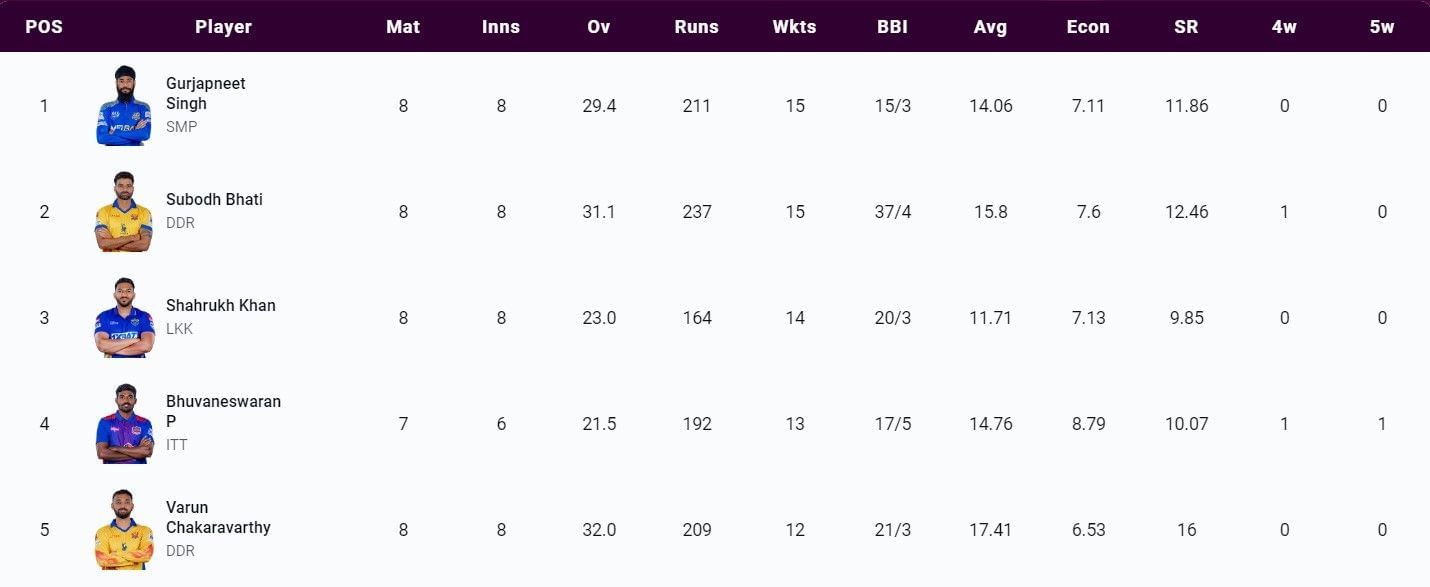
Task: Open Gurjapneet Singh's player name link
Action: (x=205, y=94)
